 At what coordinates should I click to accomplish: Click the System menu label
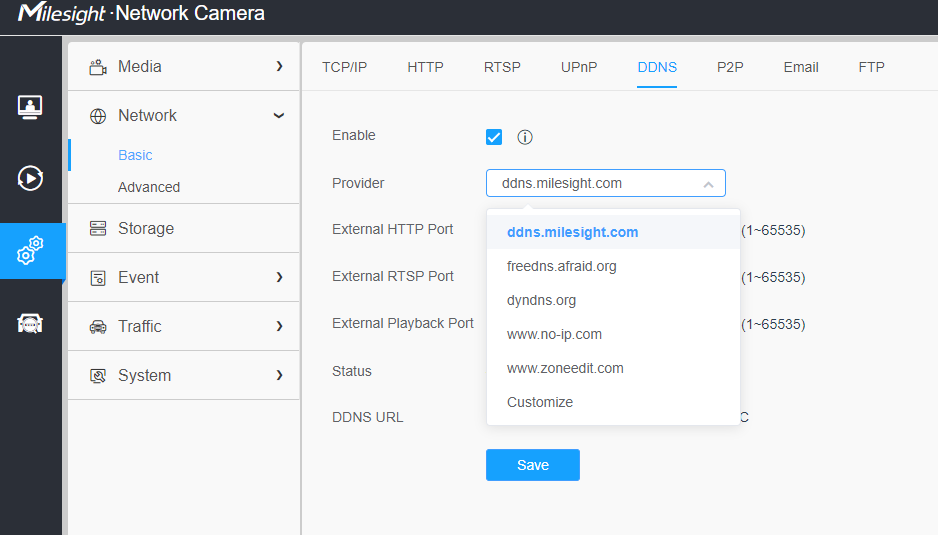click(x=145, y=375)
